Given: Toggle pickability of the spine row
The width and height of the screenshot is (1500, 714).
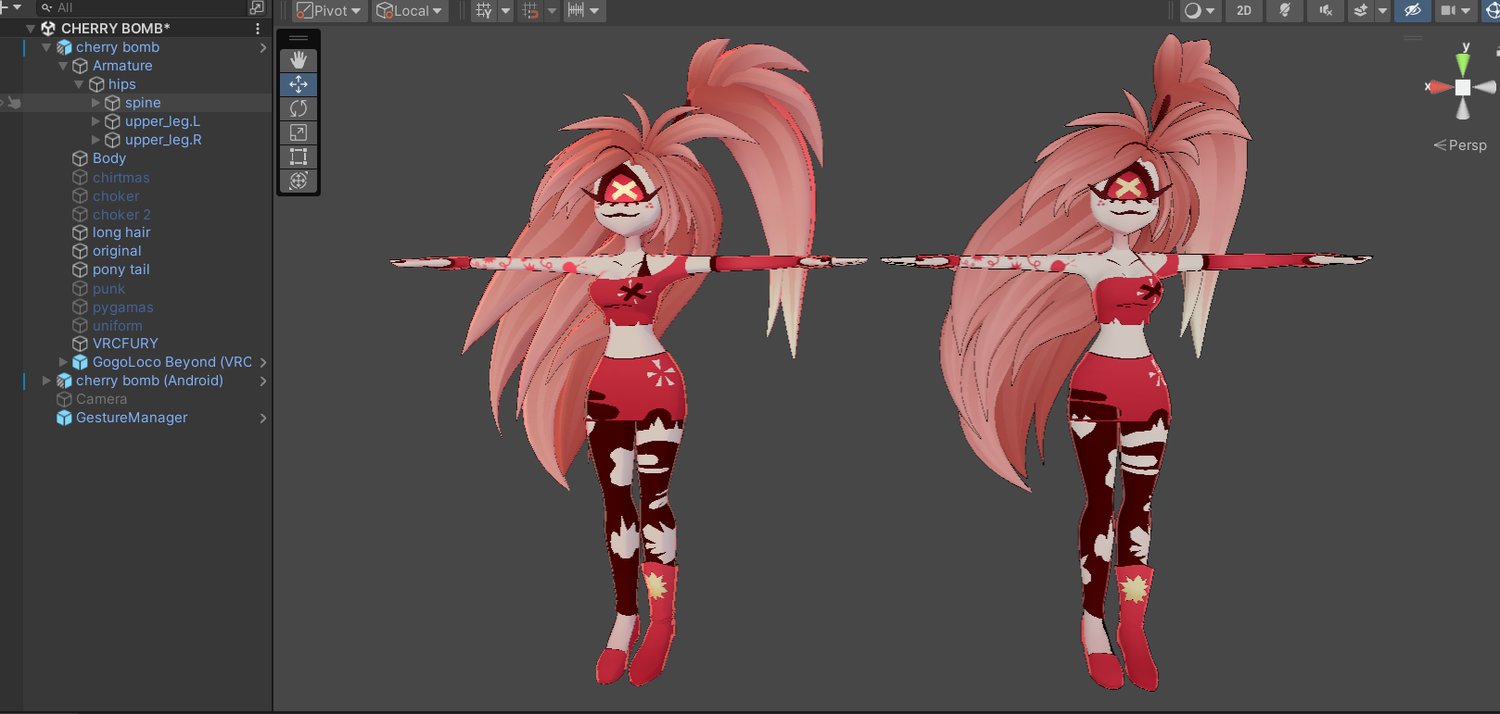Looking at the screenshot, I should point(15,103).
